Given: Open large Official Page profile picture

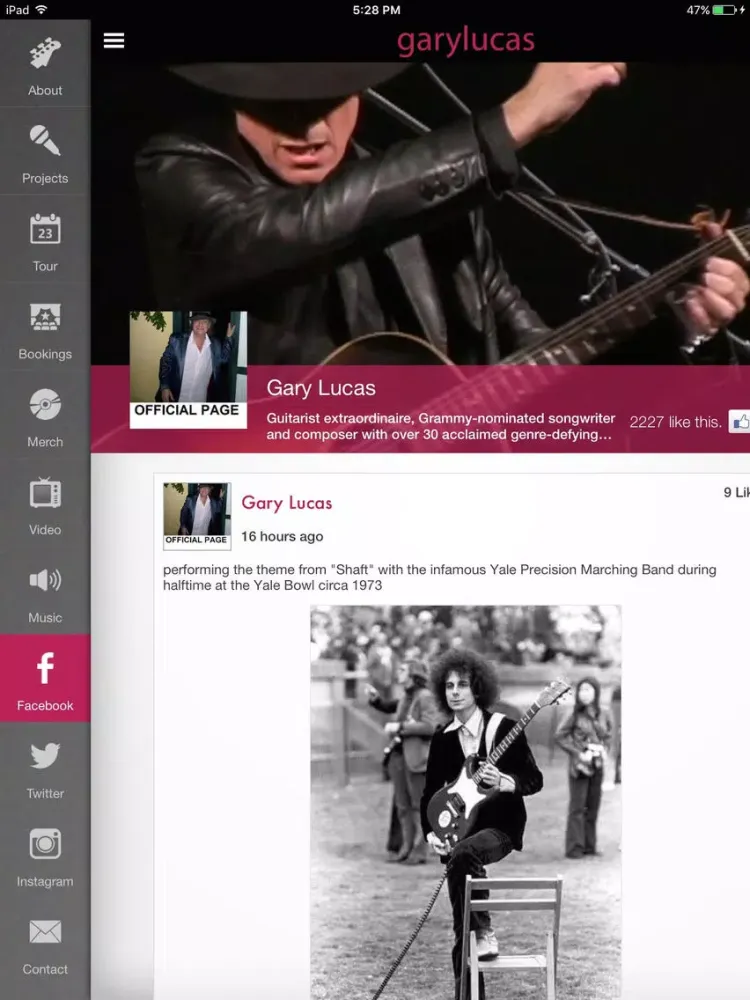Looking at the screenshot, I should (x=188, y=369).
